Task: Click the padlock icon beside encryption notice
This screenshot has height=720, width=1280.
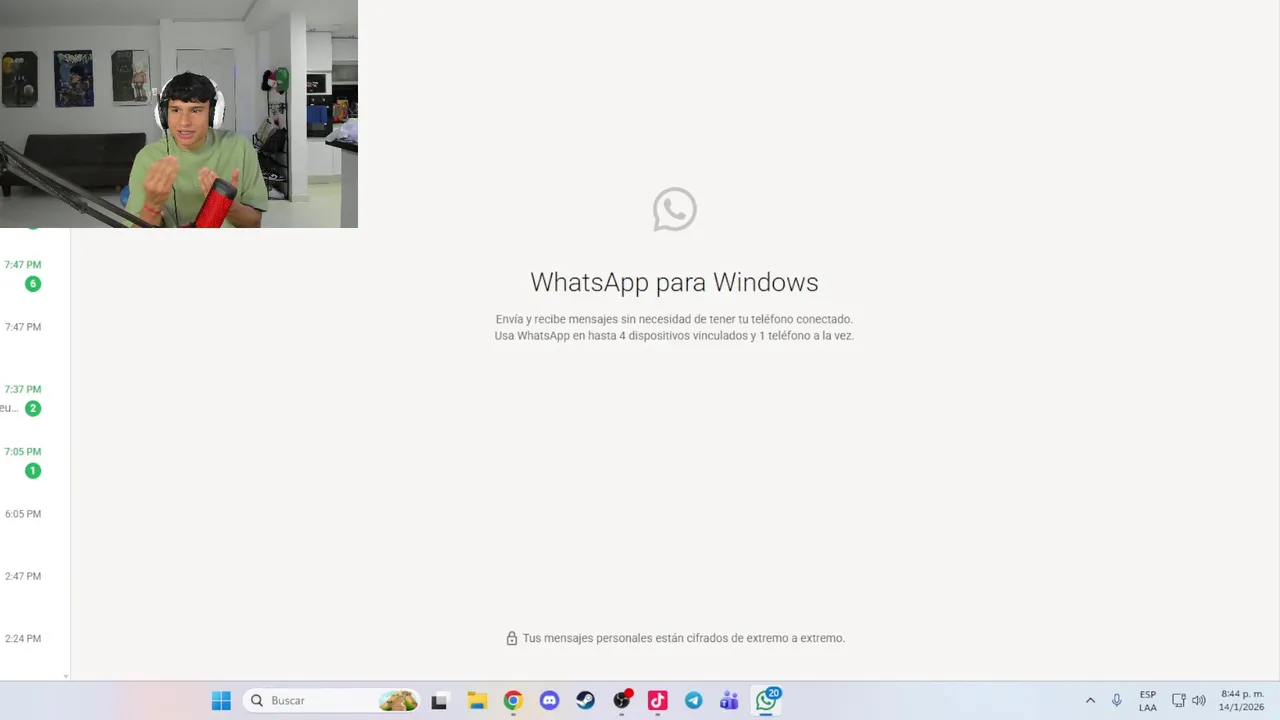Action: (512, 638)
